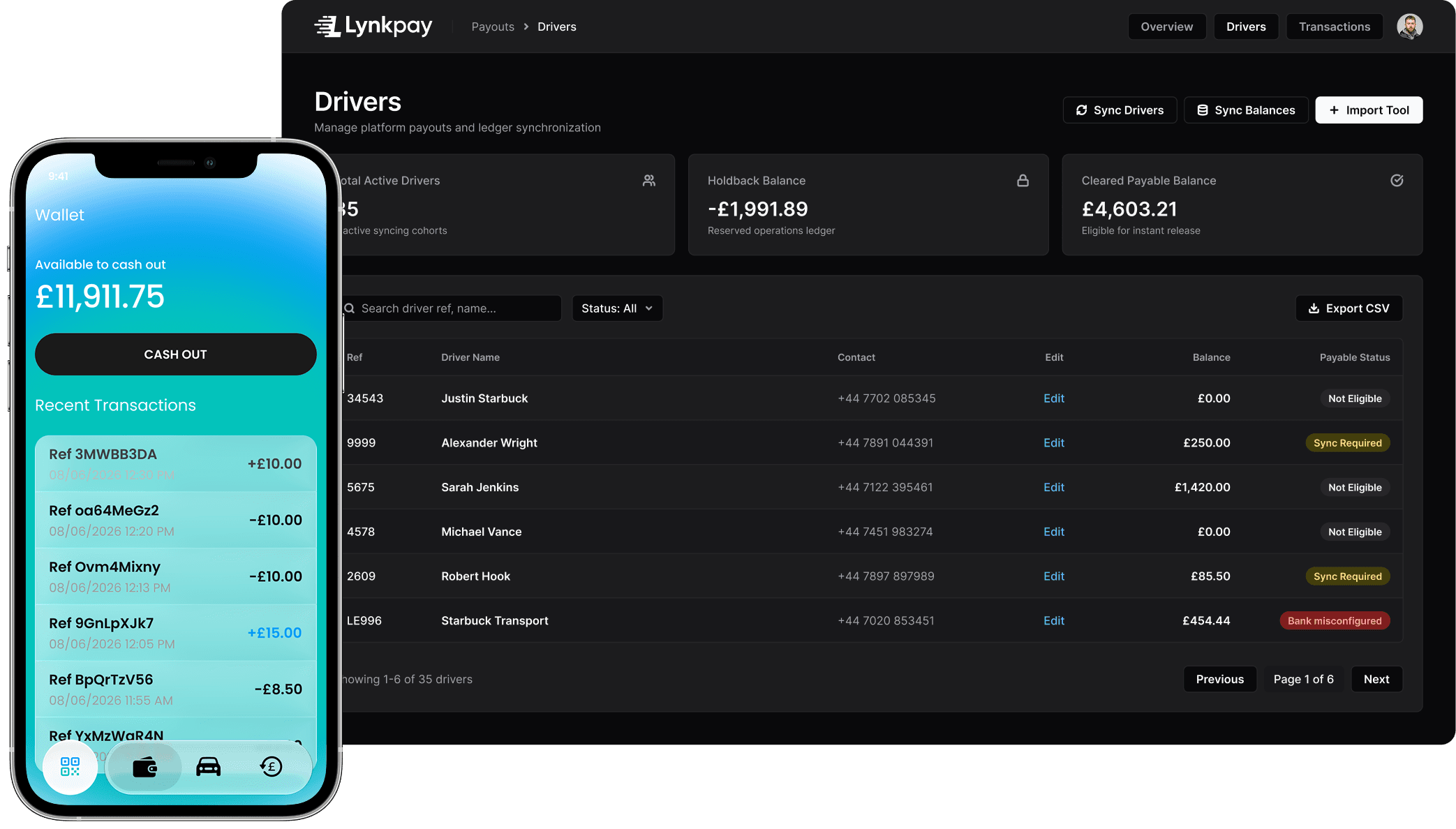Image resolution: width=1456 pixels, height=829 pixels.
Task: Focus the Search driver ref, name field
Action: [452, 308]
